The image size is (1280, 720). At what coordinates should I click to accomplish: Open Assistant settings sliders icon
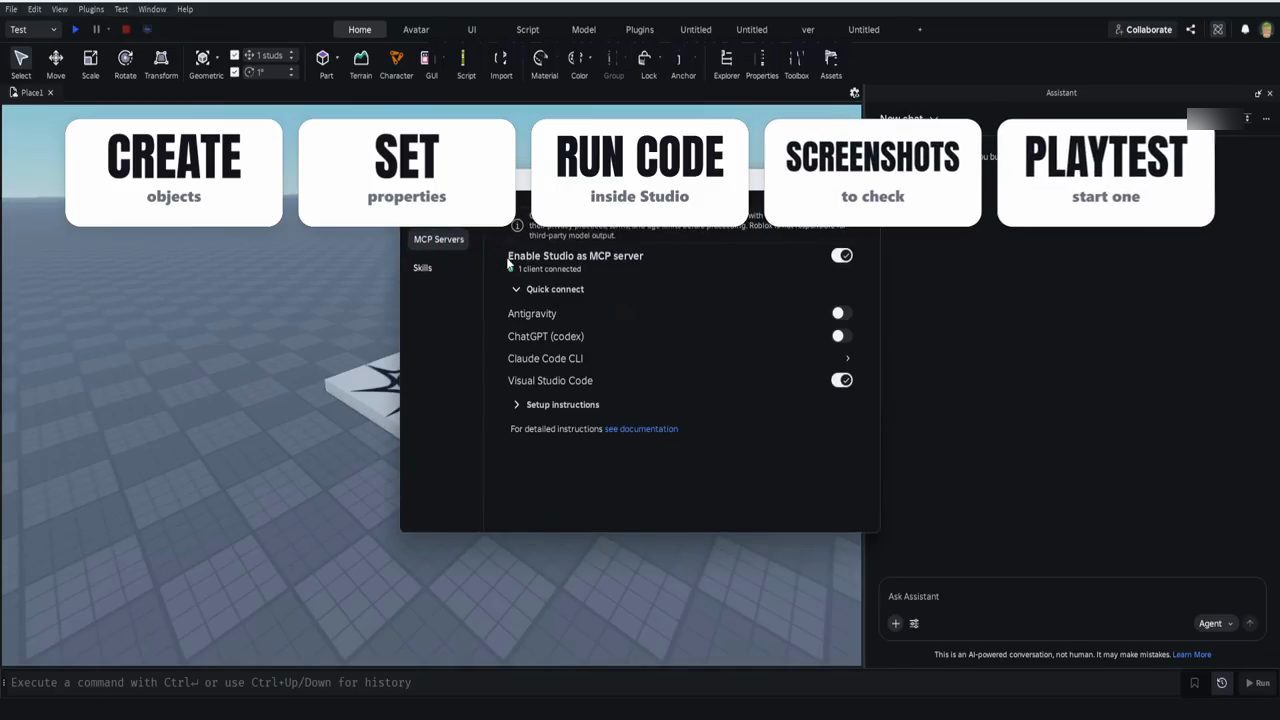tap(914, 623)
